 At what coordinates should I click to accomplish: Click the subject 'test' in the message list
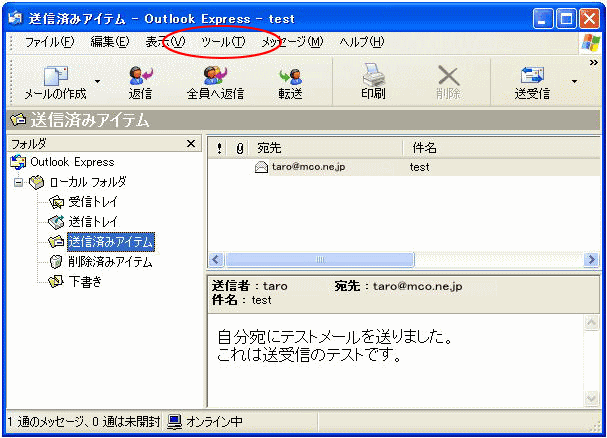[420, 167]
